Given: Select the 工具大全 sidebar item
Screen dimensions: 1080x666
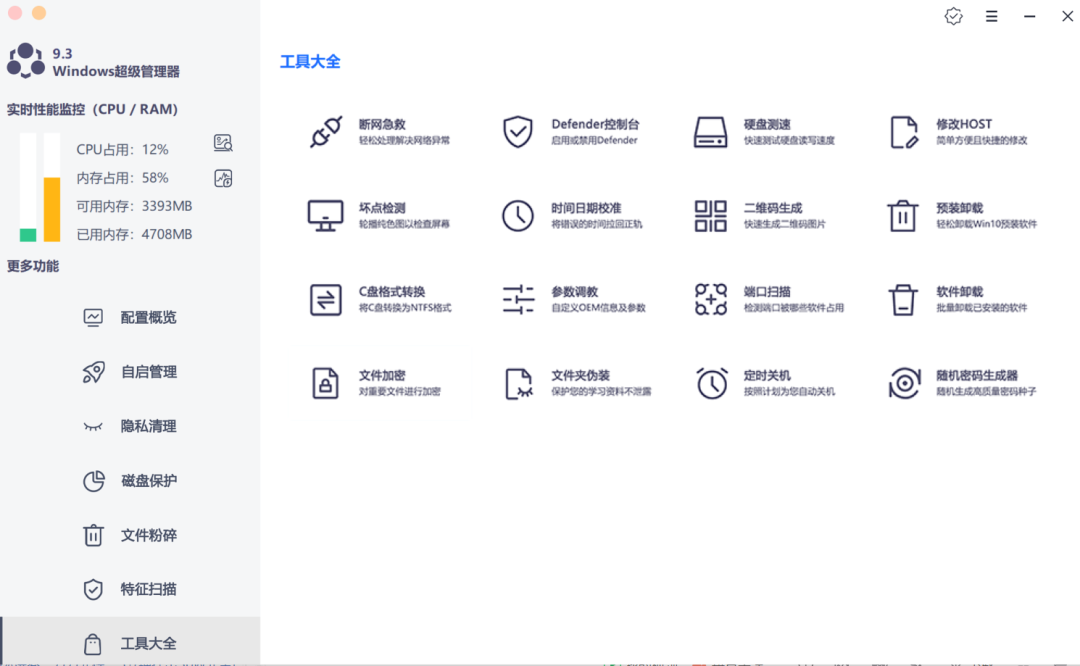Looking at the screenshot, I should tap(130, 642).
